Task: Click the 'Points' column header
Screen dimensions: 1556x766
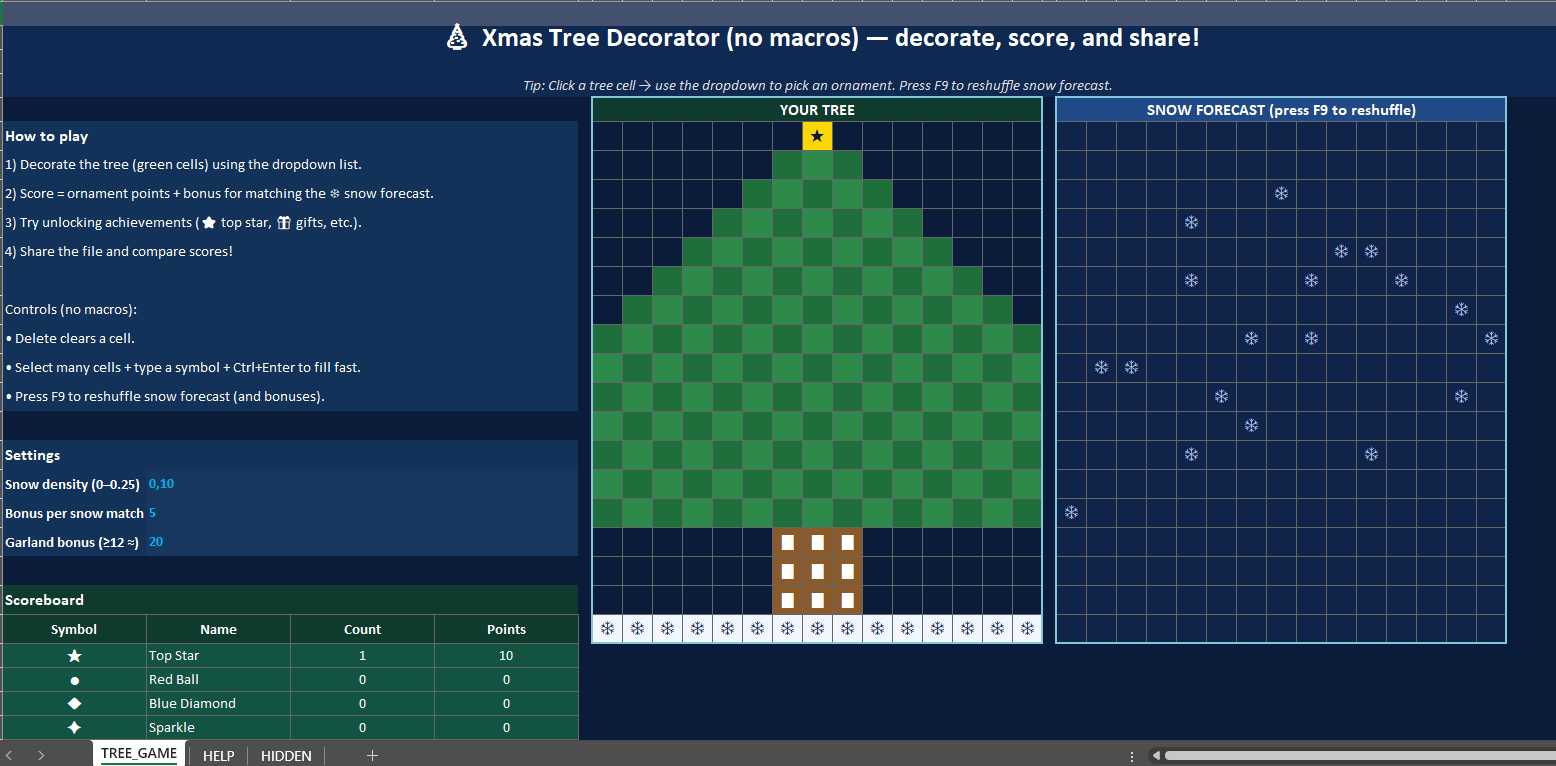Action: (x=506, y=629)
